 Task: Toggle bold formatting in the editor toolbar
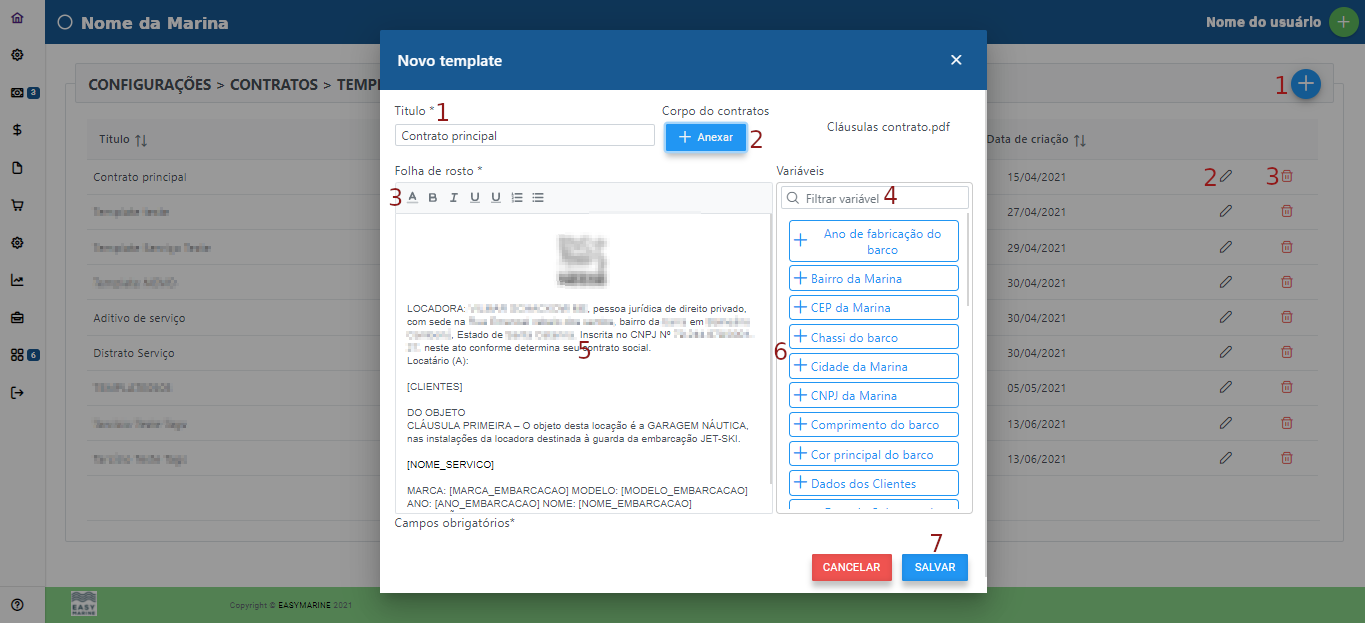pyautogui.click(x=433, y=198)
